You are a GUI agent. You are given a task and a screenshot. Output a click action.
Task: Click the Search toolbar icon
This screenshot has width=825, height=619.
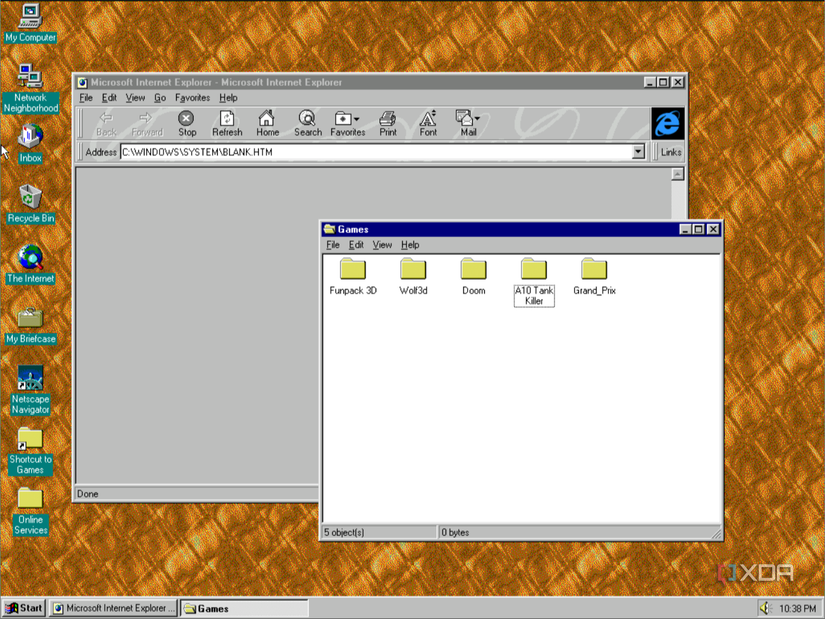[x=307, y=122]
